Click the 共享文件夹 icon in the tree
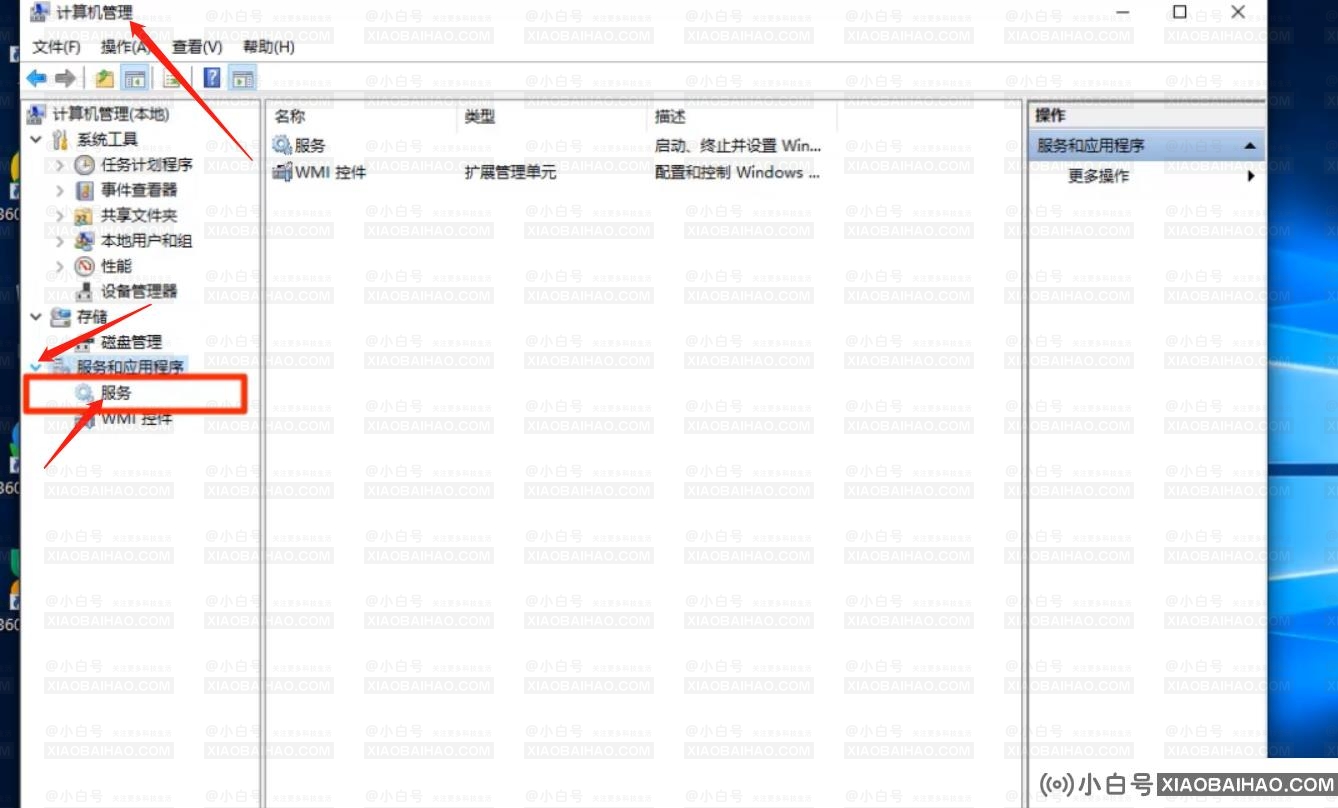The height and width of the screenshot is (808, 1338). pos(85,215)
